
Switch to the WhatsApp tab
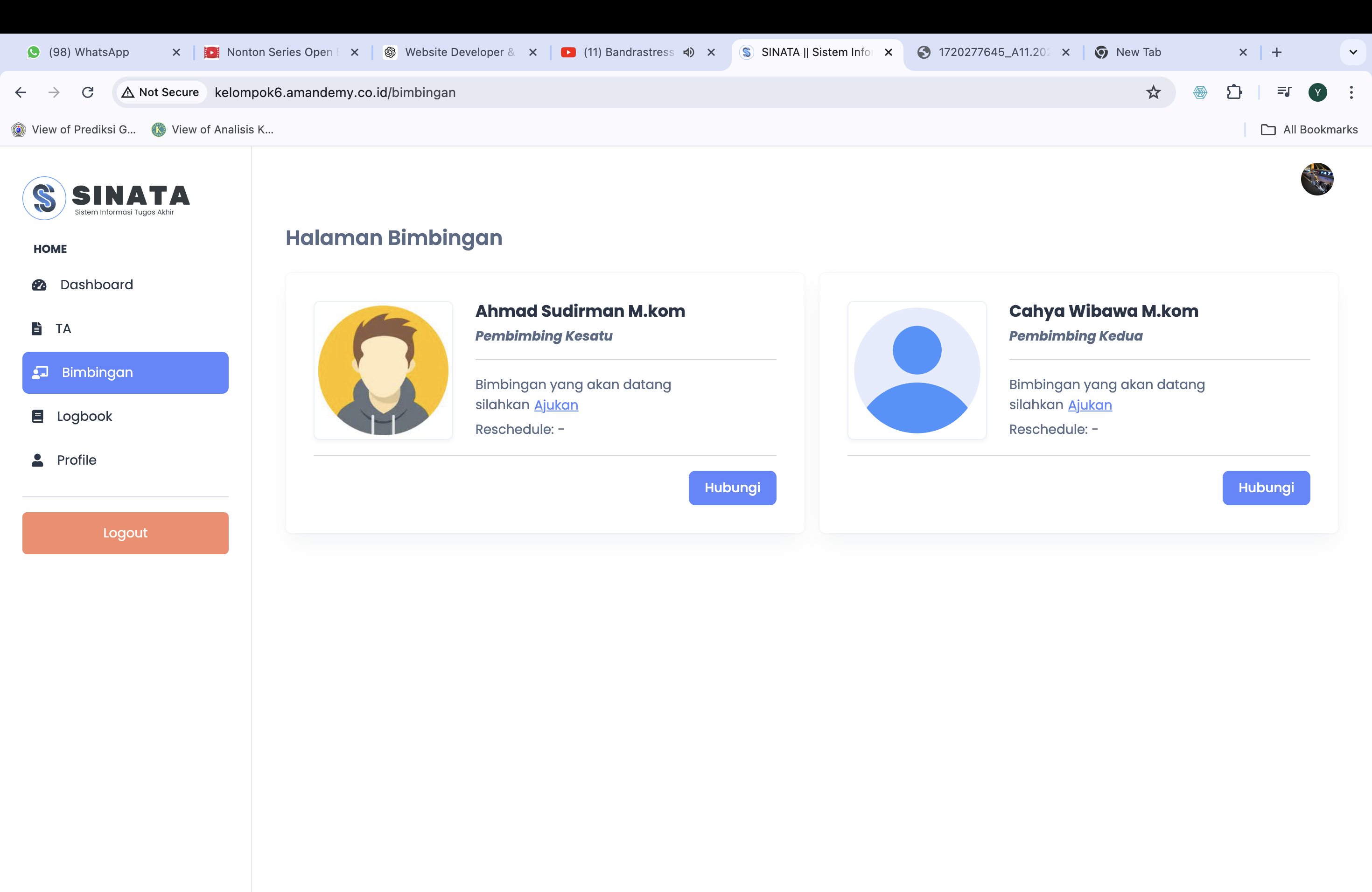coord(89,52)
